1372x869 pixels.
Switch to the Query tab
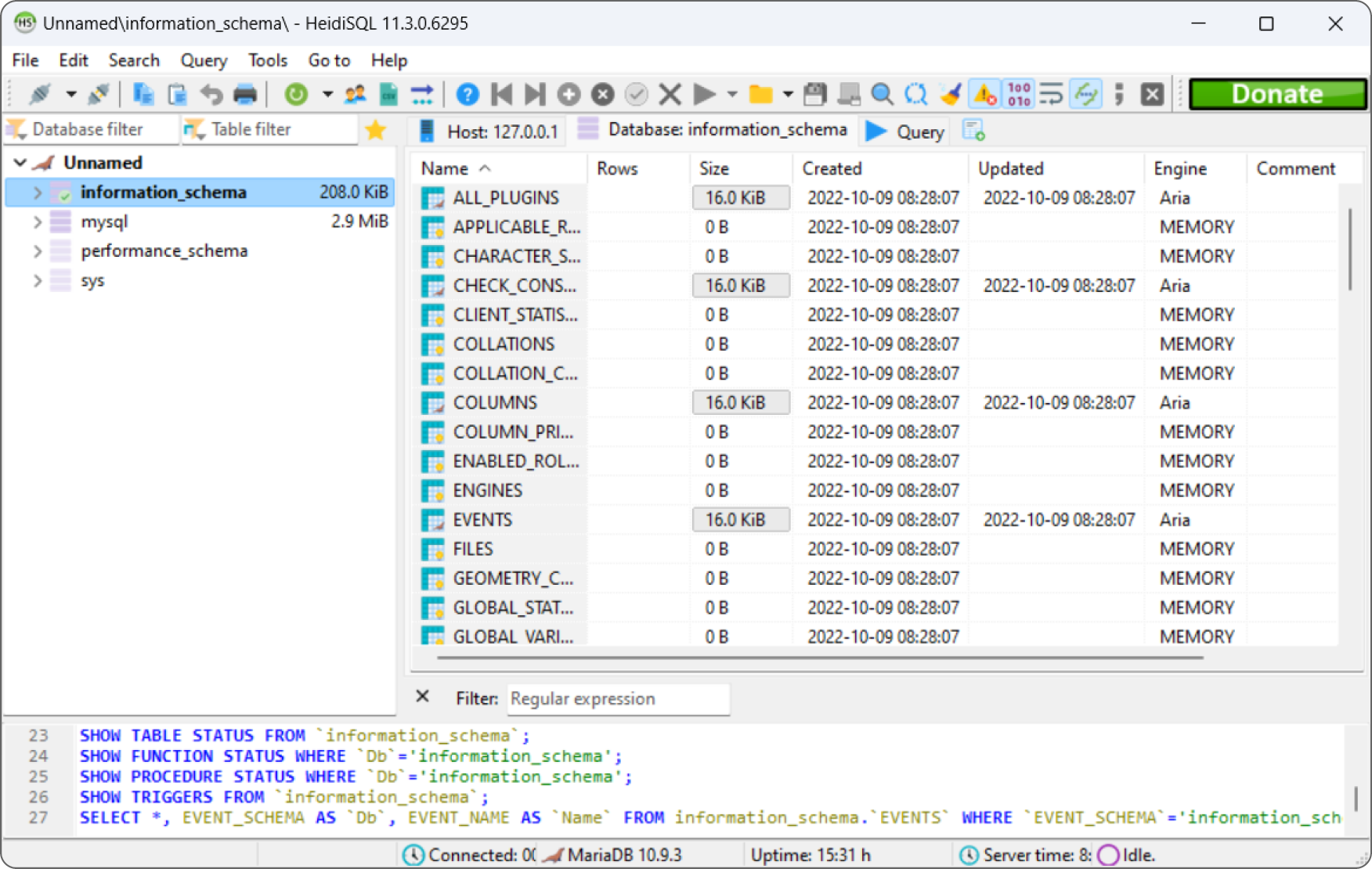pyautogui.click(x=905, y=132)
